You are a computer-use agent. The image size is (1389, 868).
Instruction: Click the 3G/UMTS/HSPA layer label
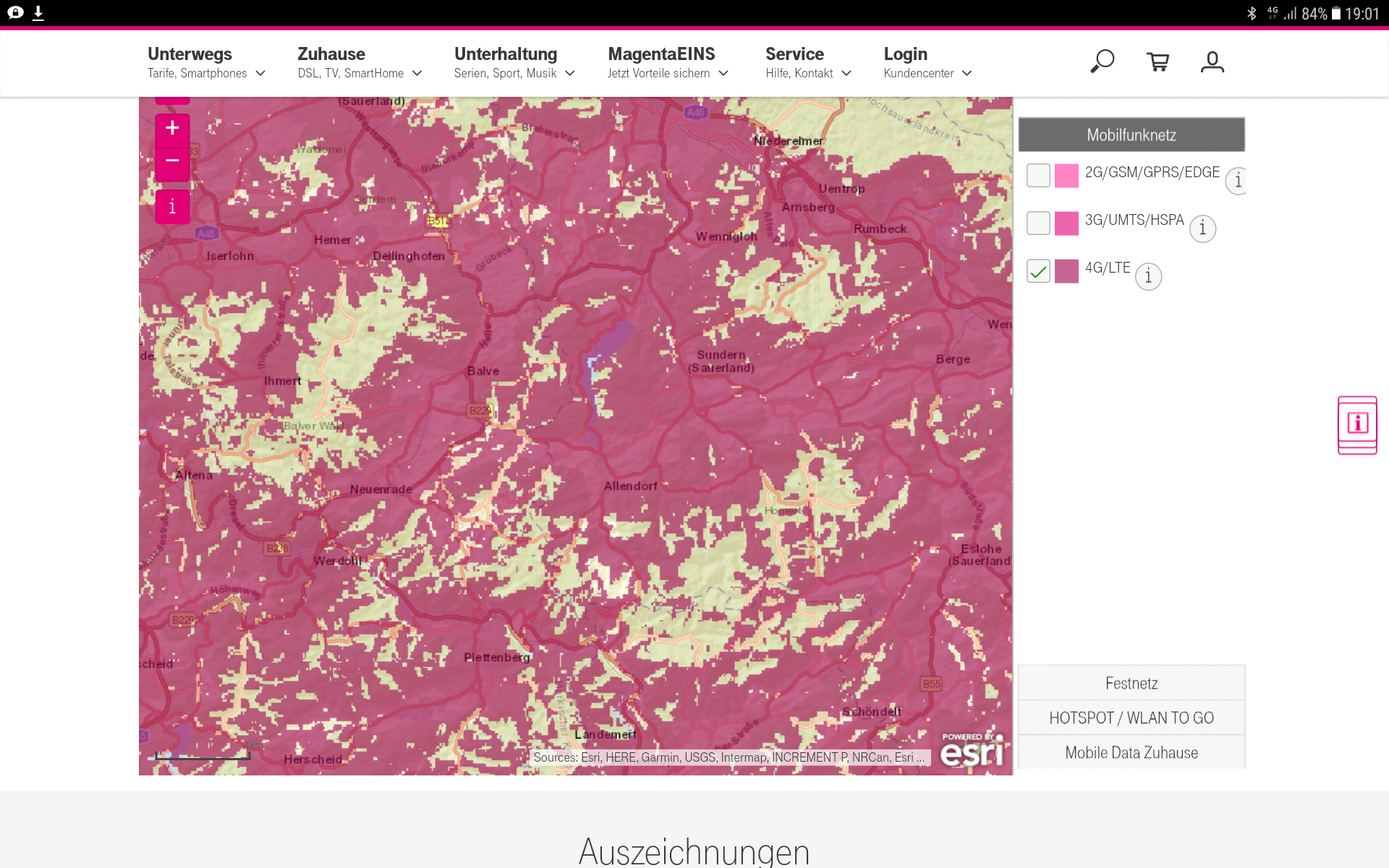1134,220
